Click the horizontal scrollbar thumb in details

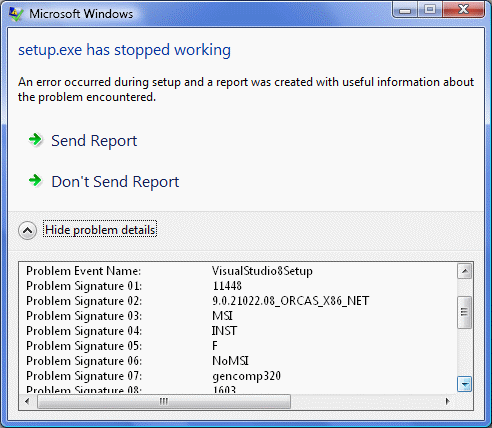(x=164, y=401)
